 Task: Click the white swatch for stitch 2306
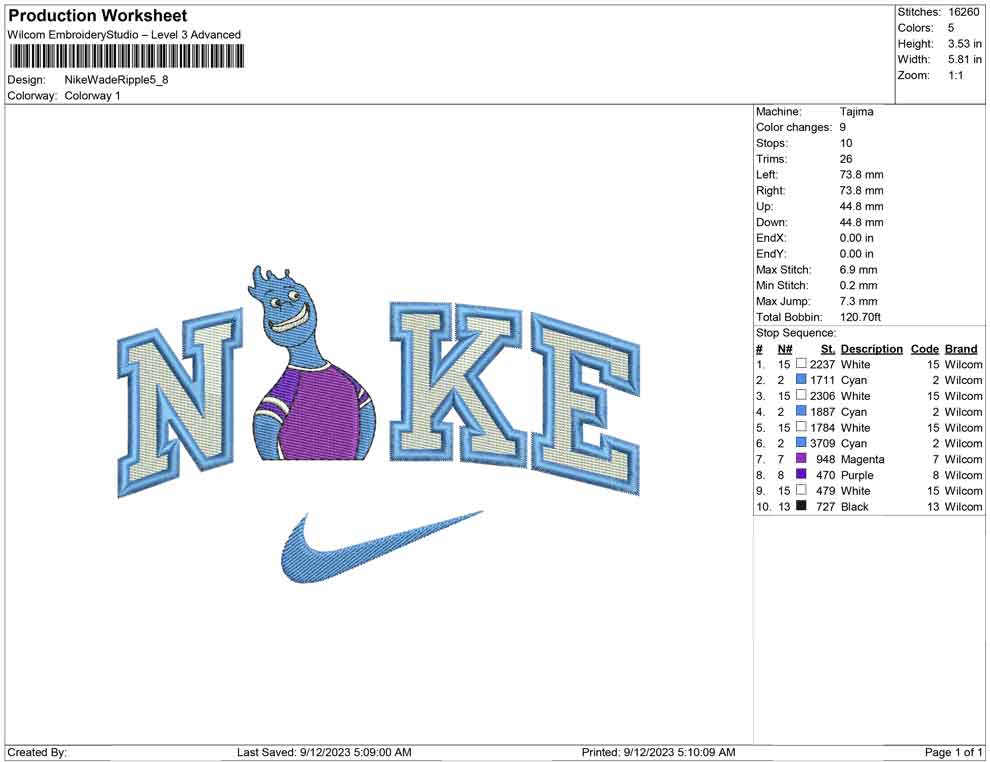[801, 395]
